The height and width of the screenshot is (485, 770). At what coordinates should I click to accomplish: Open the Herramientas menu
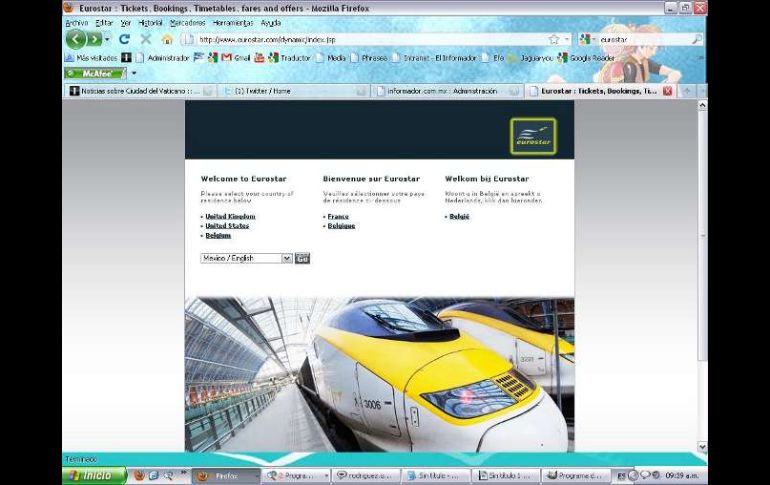tap(232, 22)
